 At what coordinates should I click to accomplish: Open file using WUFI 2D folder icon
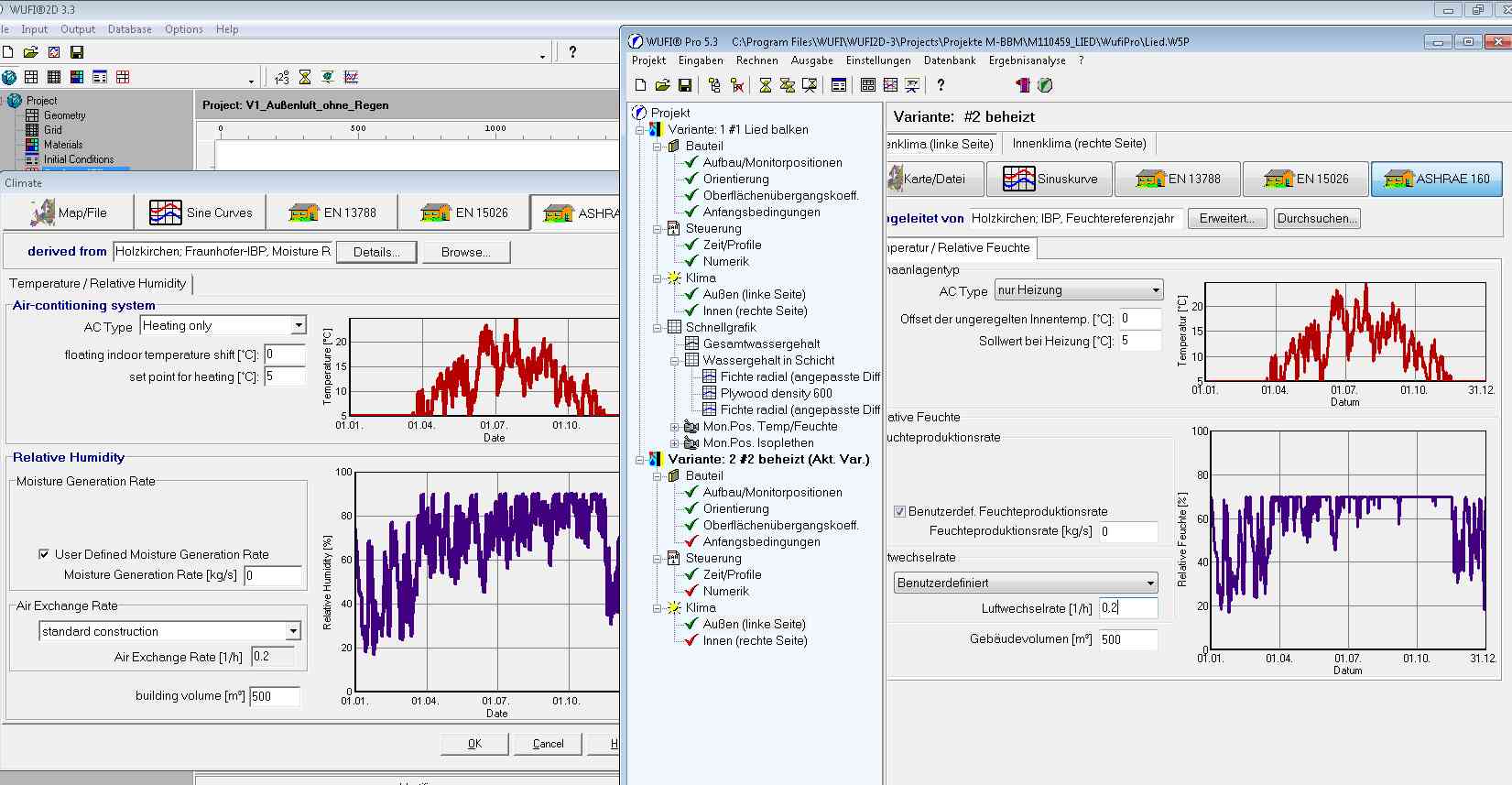[x=30, y=52]
